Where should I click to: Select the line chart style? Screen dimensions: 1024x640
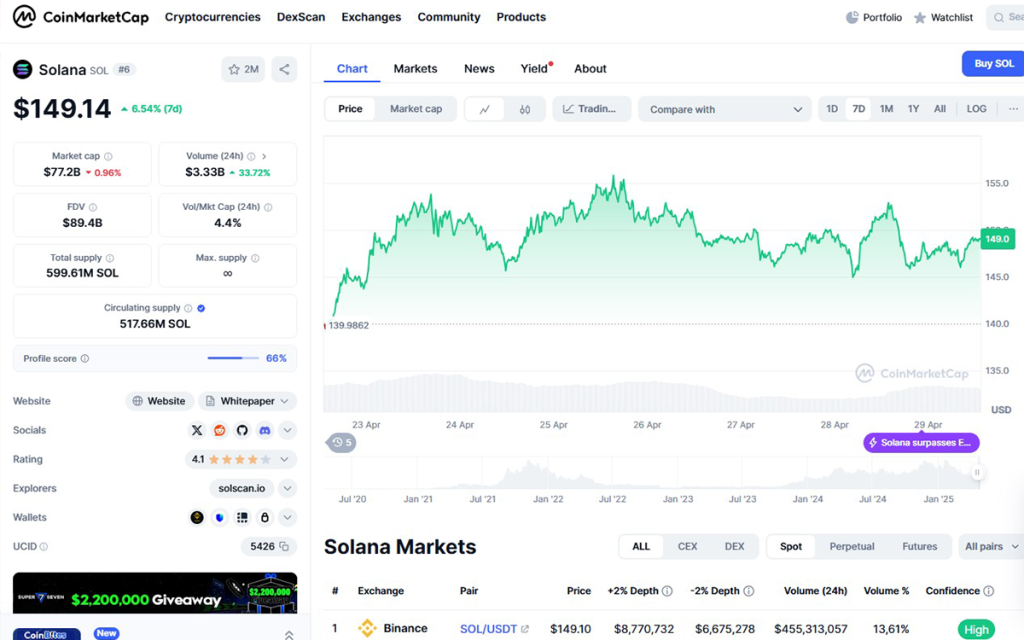485,109
